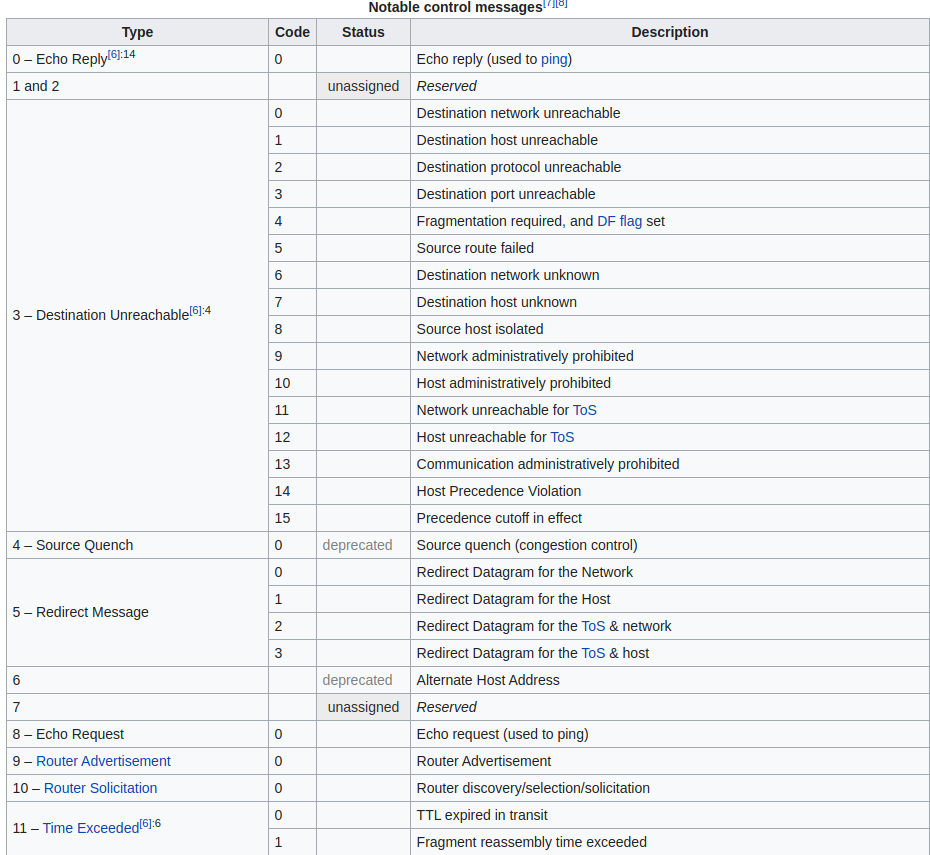
Task: Click code 13 in the Destination Unreachable rows
Action: click(282, 464)
